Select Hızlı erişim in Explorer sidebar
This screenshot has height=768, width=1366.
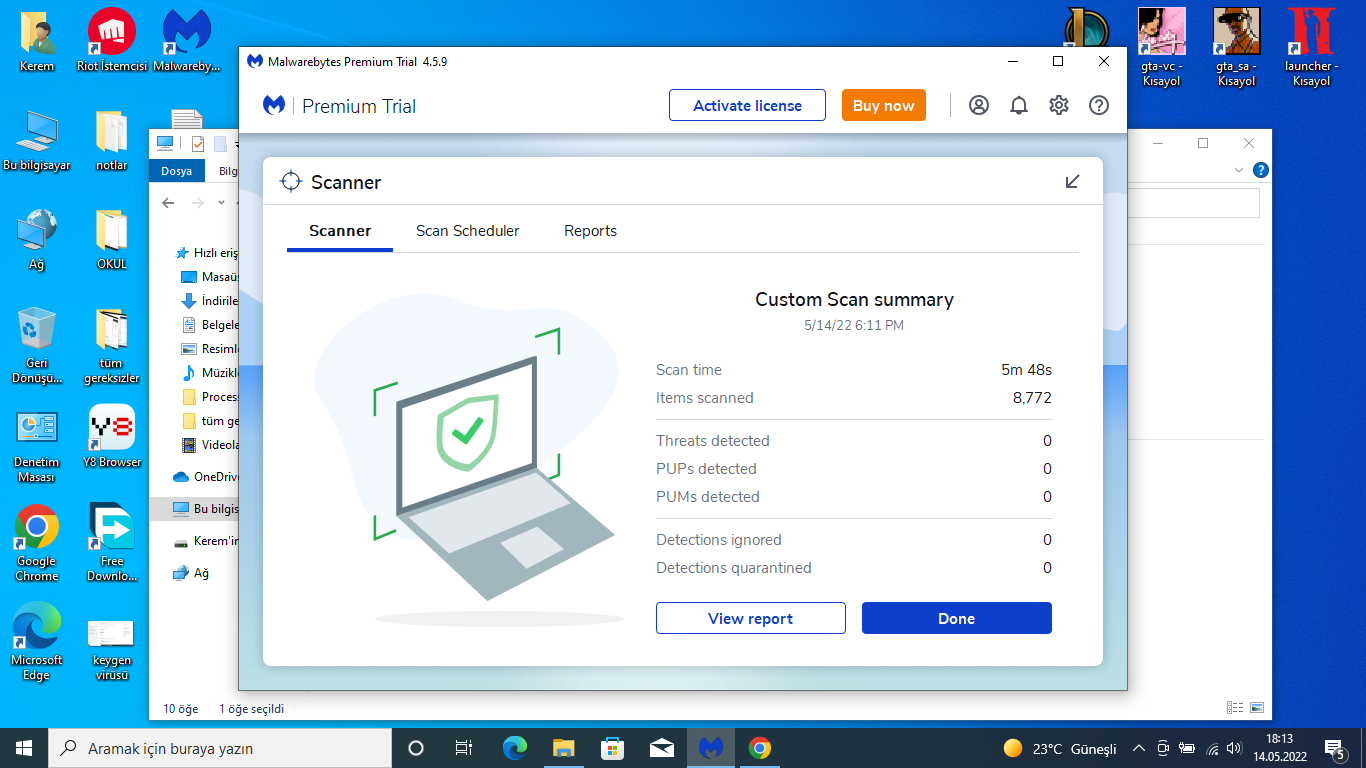(x=208, y=253)
